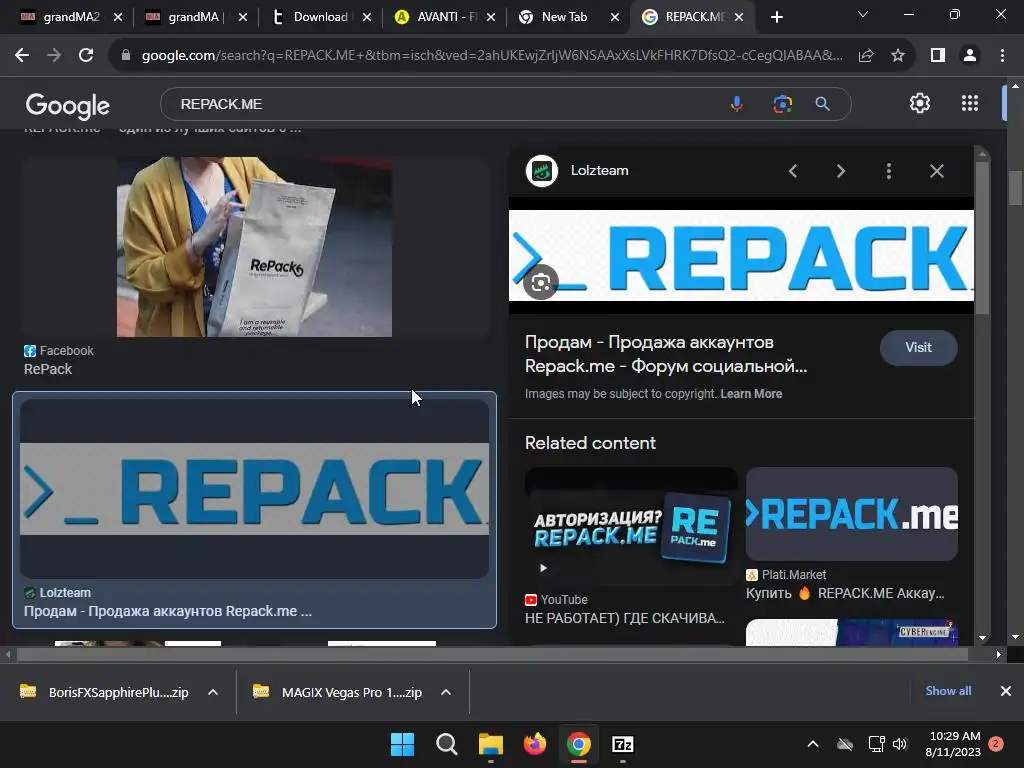Click the horizontal page scrollbar
The image size is (1024, 768).
pos(491,654)
